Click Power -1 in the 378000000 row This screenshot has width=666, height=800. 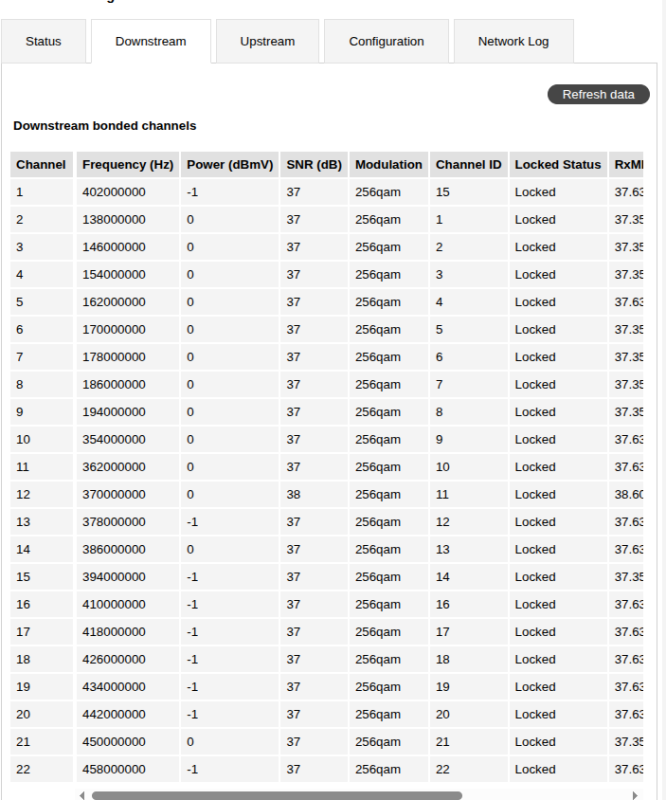(230, 522)
